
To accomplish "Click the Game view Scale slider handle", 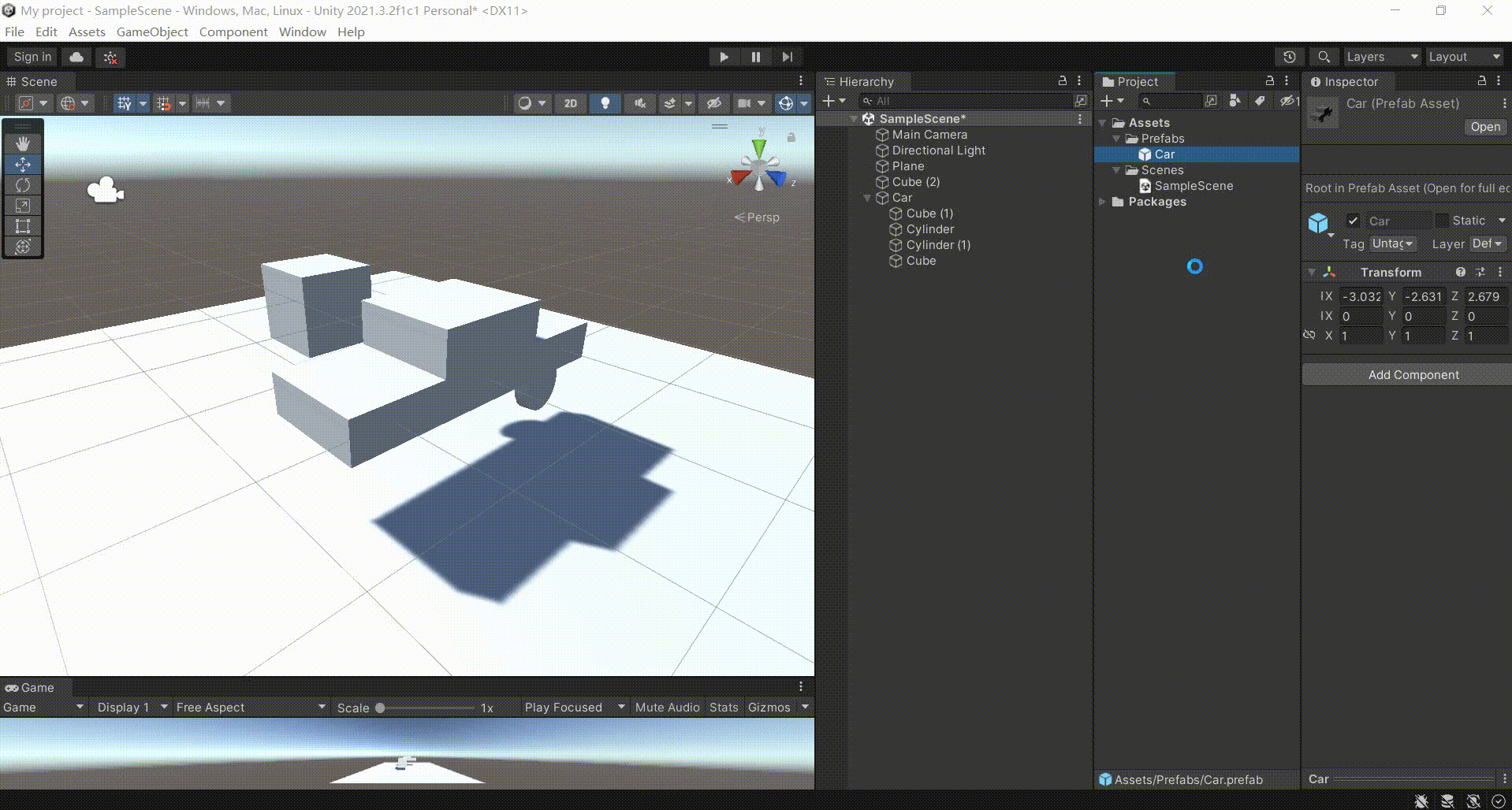I will pos(380,708).
